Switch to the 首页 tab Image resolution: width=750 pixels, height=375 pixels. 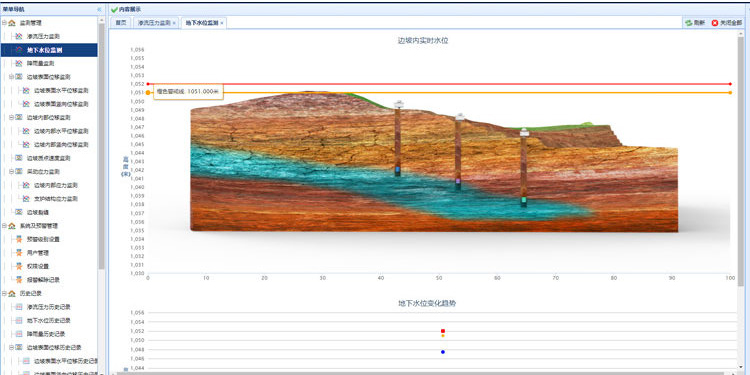coord(121,23)
